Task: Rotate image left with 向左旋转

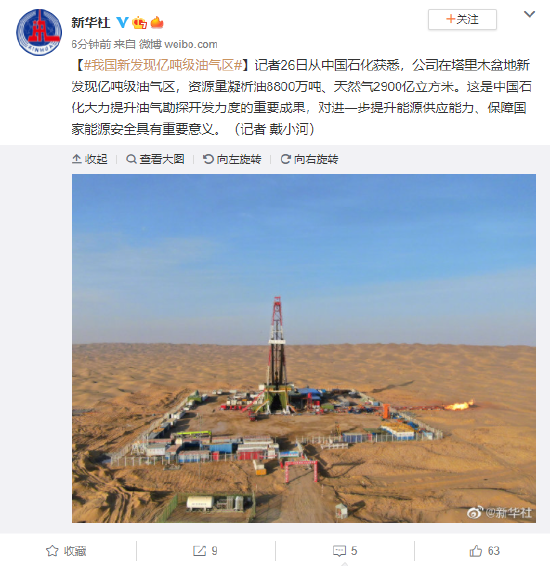Action: [232, 159]
